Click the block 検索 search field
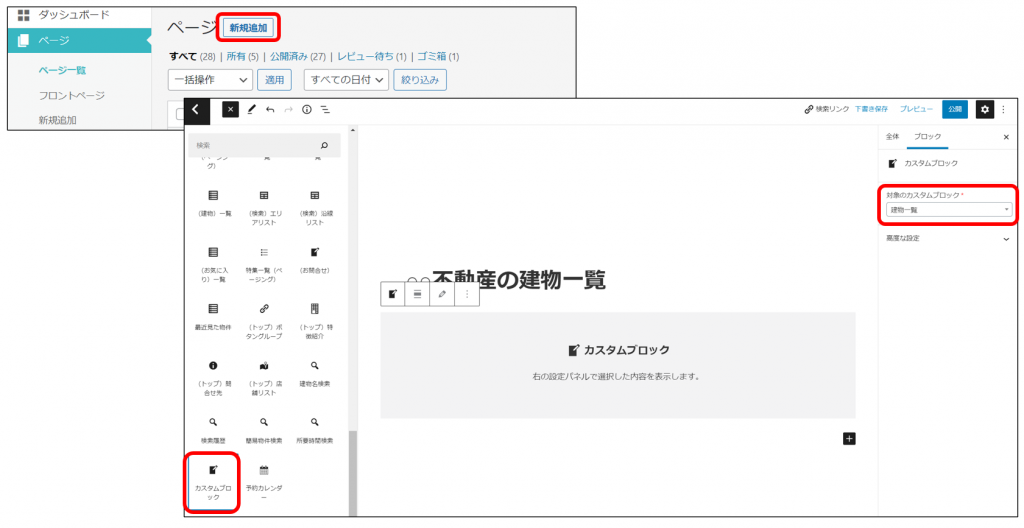The image size is (1024, 528). 255,145
